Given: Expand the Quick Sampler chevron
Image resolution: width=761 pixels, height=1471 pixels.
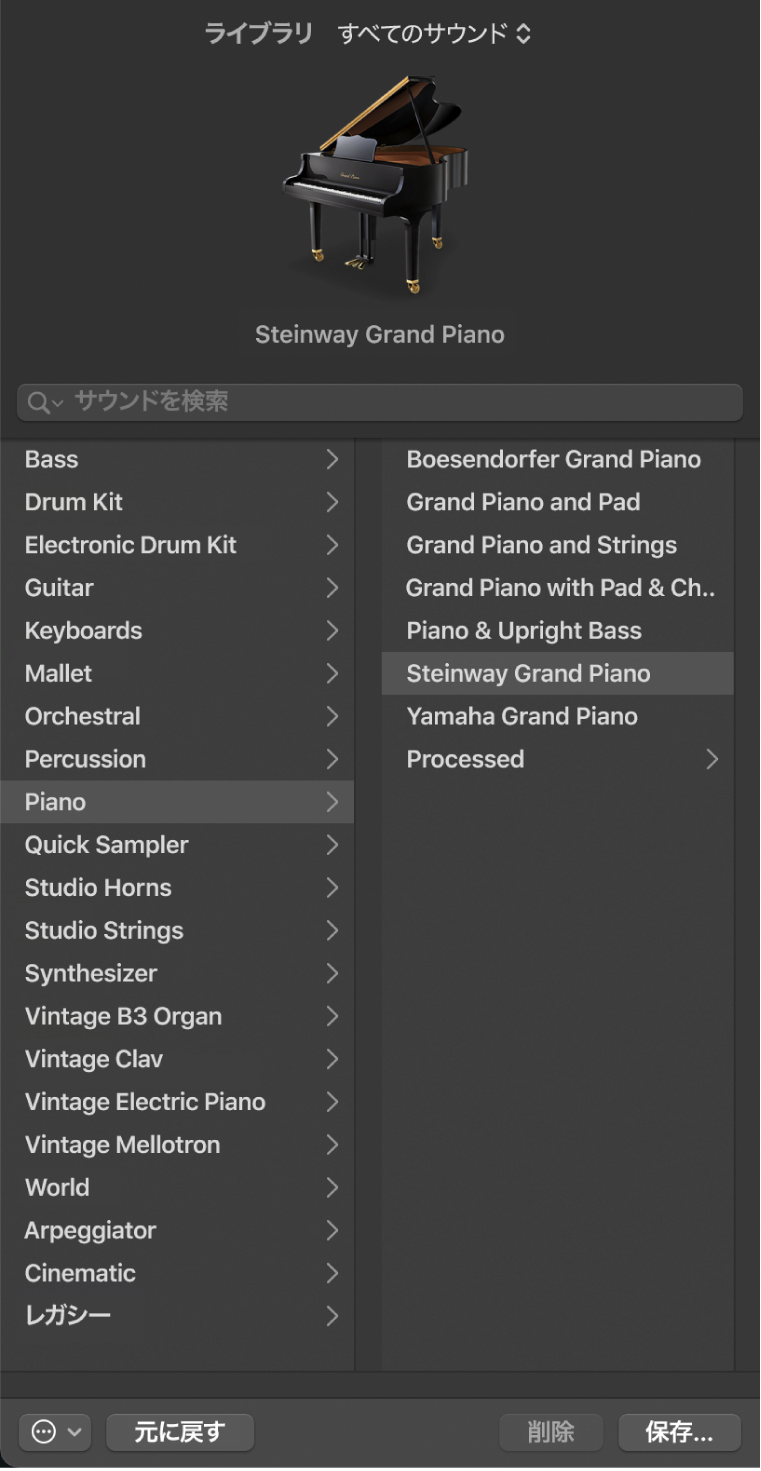Looking at the screenshot, I should coord(332,845).
